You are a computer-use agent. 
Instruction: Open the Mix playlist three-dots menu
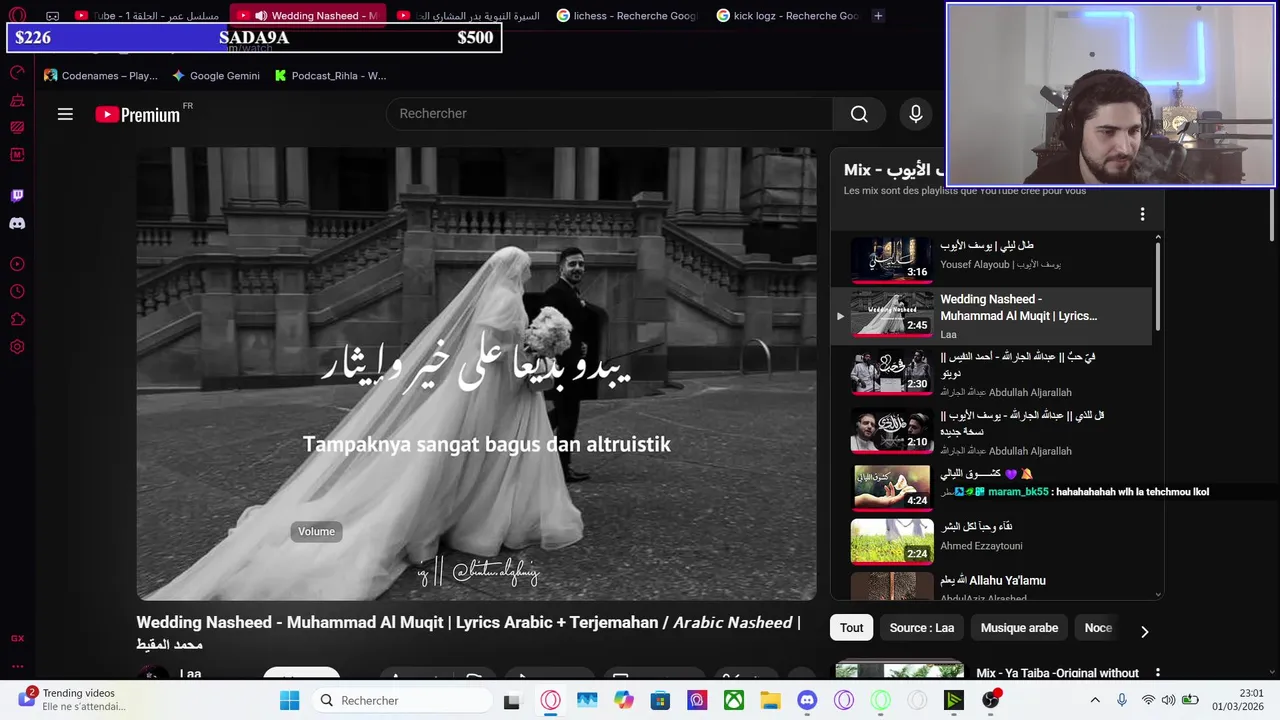point(1142,214)
